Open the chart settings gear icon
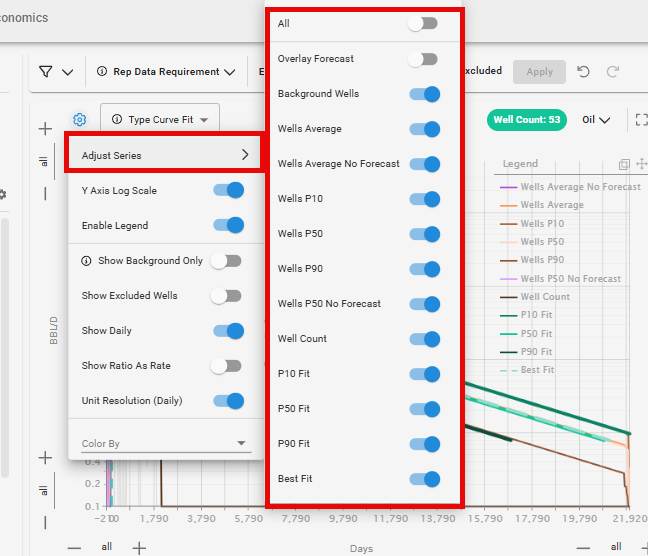The image size is (648, 556). pyautogui.click(x=80, y=120)
